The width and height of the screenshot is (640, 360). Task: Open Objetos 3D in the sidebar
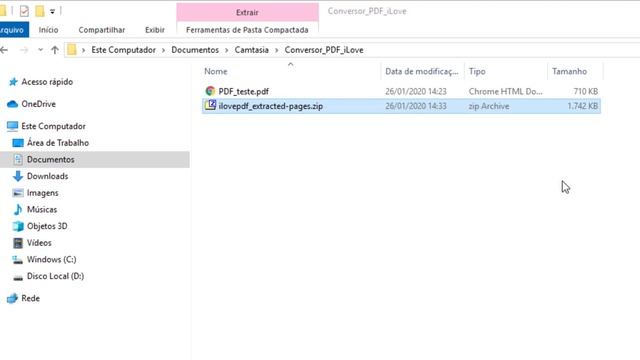tap(47, 226)
